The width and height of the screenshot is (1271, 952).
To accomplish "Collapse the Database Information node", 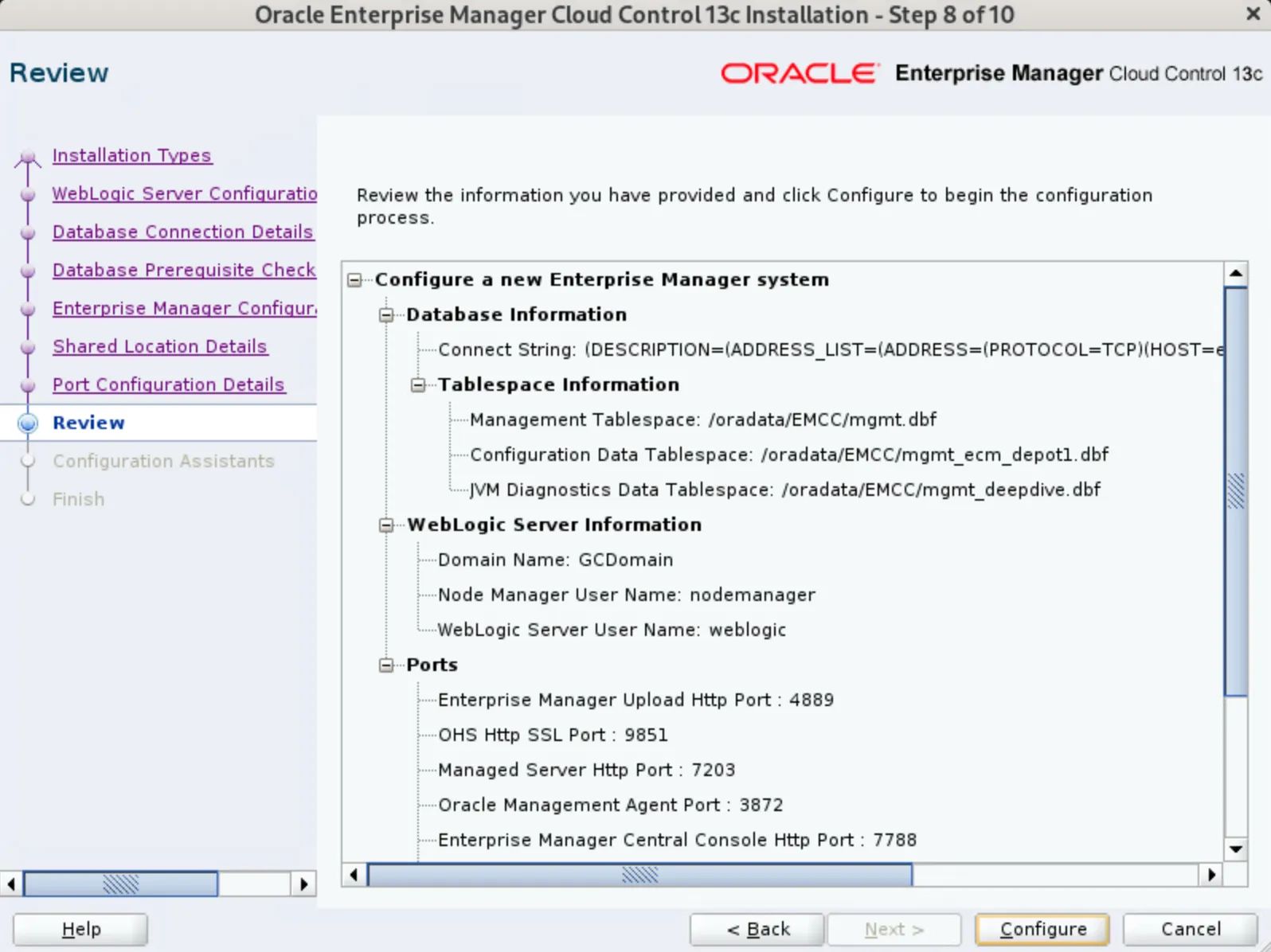I will (386, 315).
